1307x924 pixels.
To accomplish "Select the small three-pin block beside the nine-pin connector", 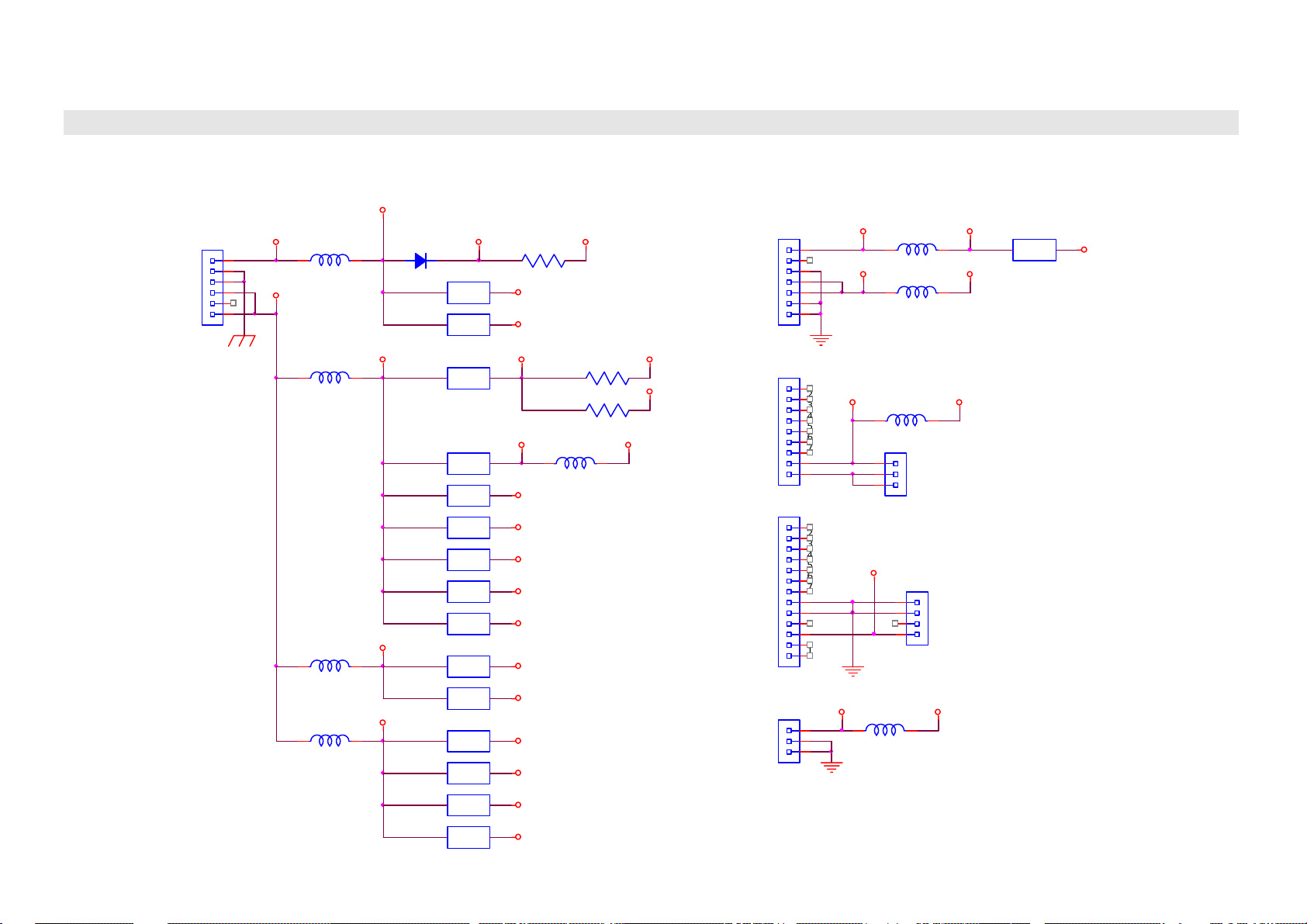I will [895, 474].
